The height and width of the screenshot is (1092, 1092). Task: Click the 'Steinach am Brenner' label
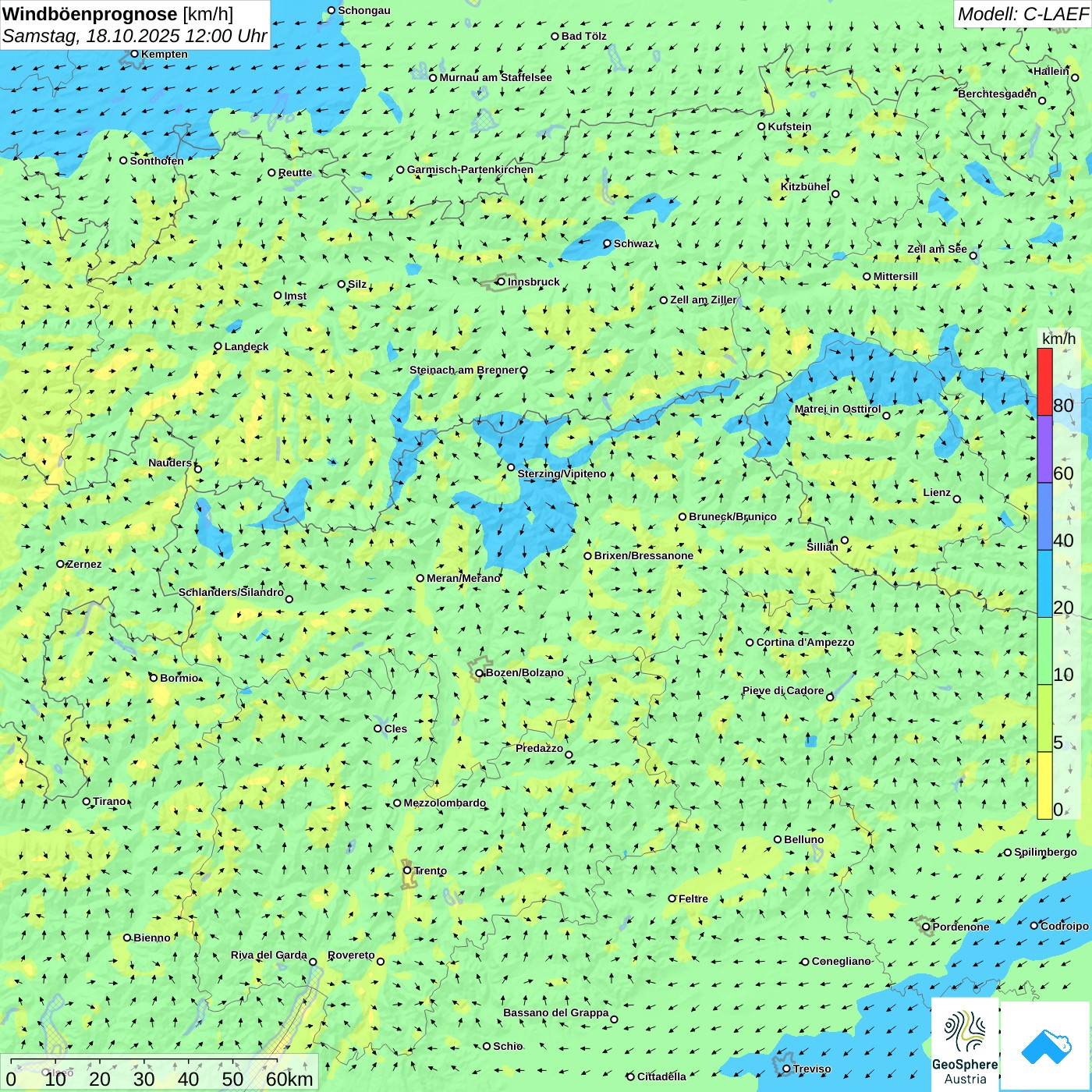pos(463,370)
